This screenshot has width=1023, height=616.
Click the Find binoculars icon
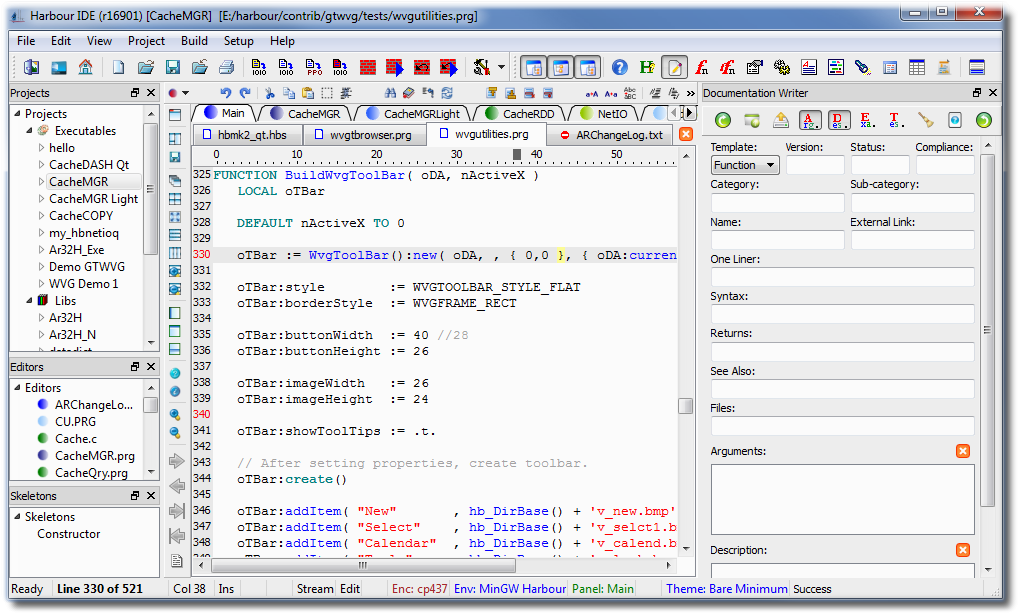(x=389, y=93)
